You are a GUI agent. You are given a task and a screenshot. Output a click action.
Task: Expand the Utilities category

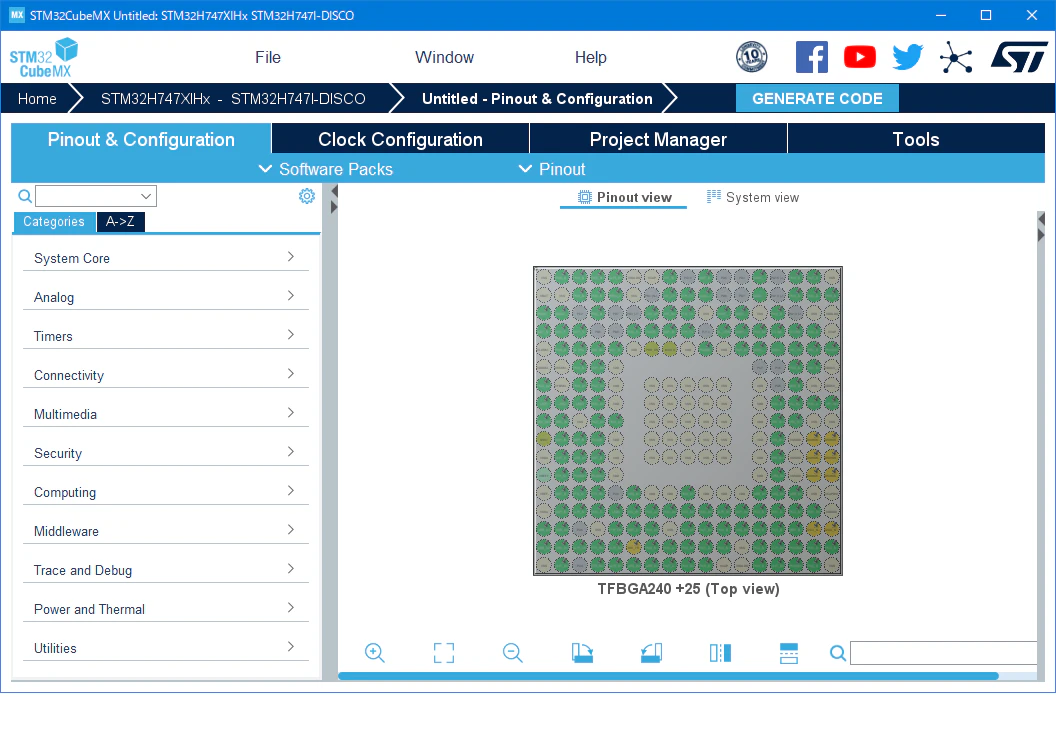pos(166,649)
